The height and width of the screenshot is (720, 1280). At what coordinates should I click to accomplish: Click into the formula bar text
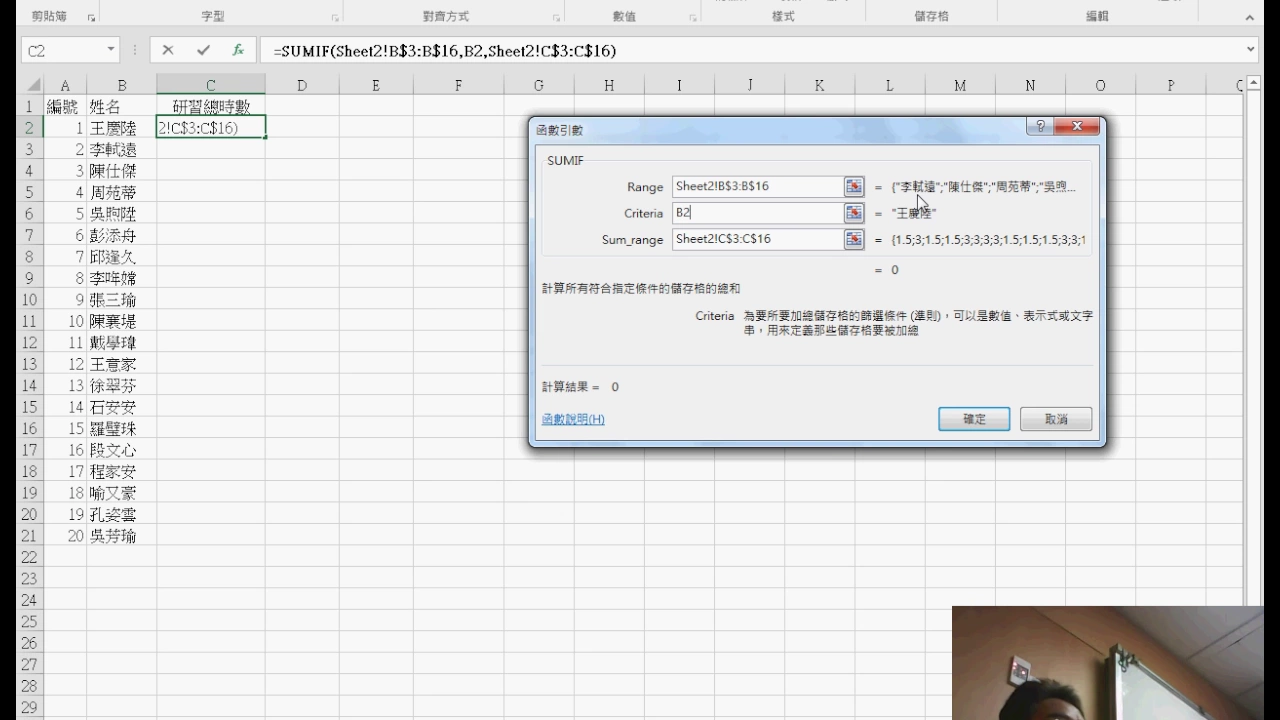pyautogui.click(x=750, y=50)
